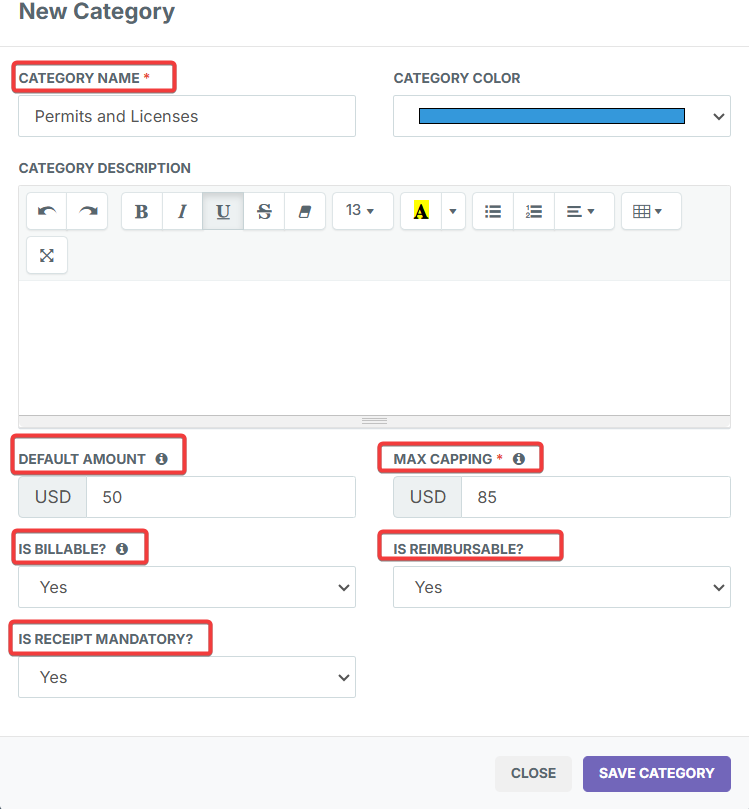Insert an ordered numbered list
The height and width of the screenshot is (809, 749).
click(534, 211)
